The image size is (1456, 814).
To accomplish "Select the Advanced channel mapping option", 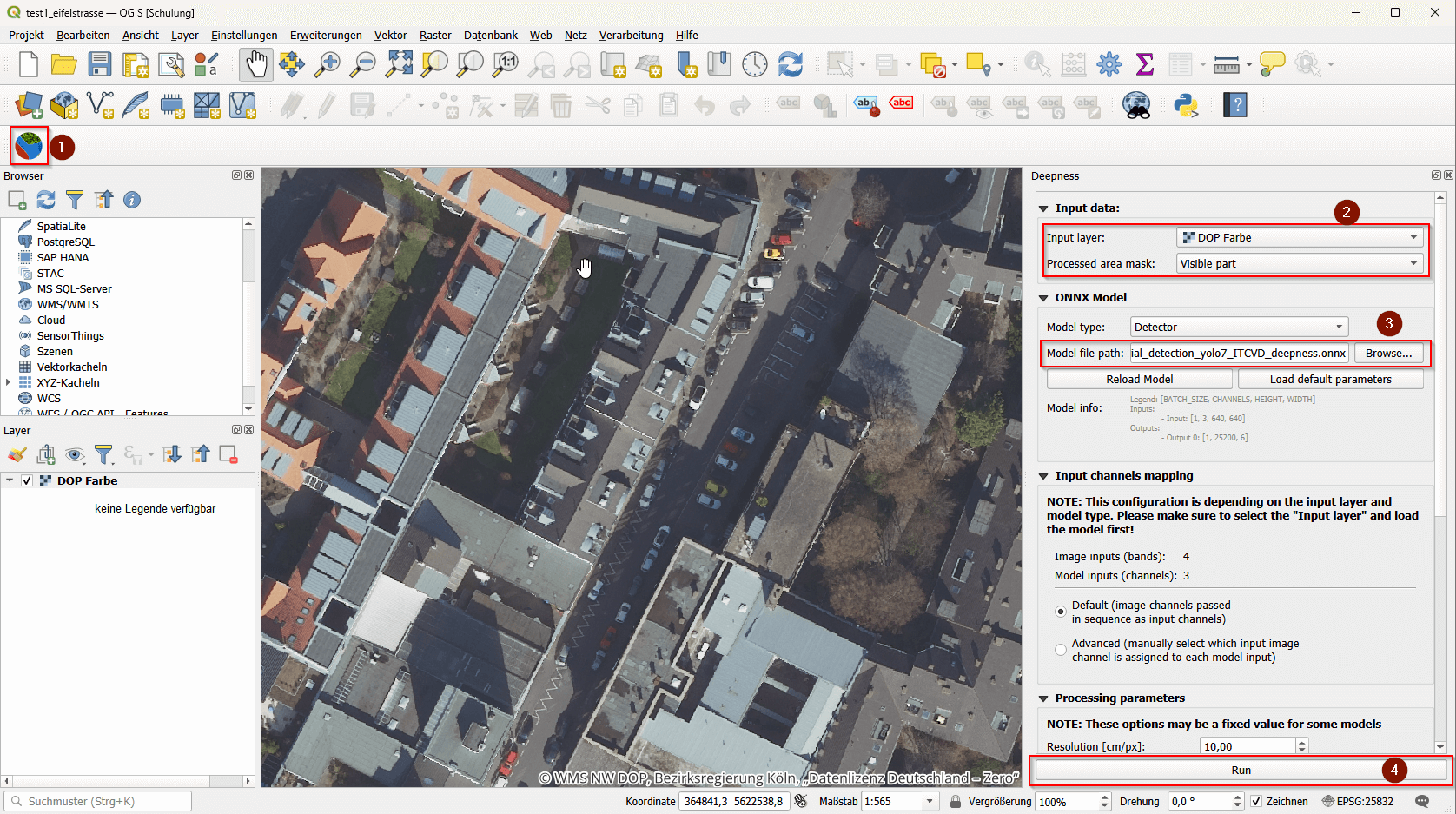I will (1061, 649).
